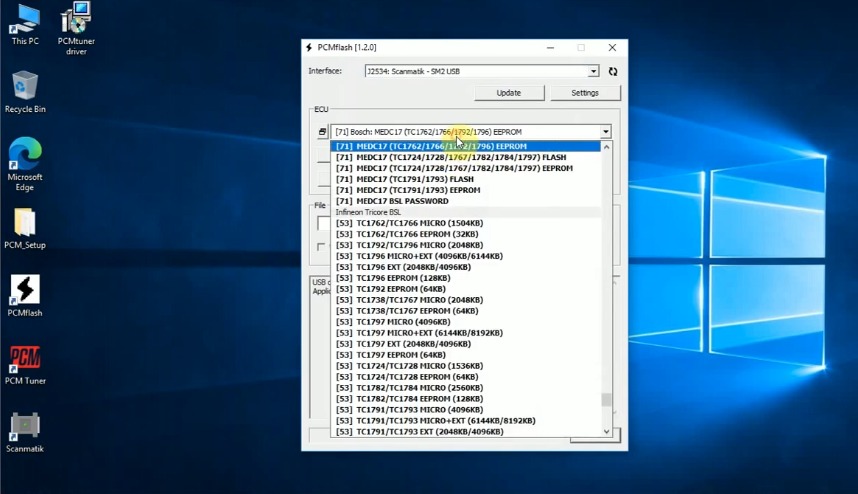The height and width of the screenshot is (494, 858).
Task: Pick TC1796 MICRO+EXT (4096KB/6144KB)
Action: click(x=465, y=256)
